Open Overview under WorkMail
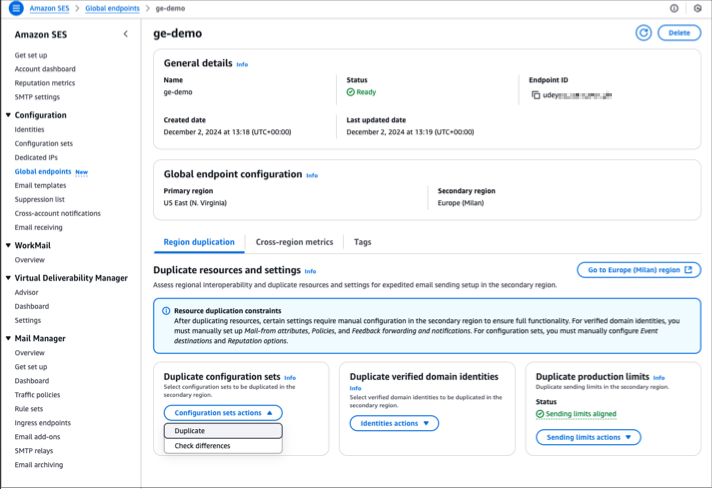Viewport: 712px width, 489px height. click(30, 260)
